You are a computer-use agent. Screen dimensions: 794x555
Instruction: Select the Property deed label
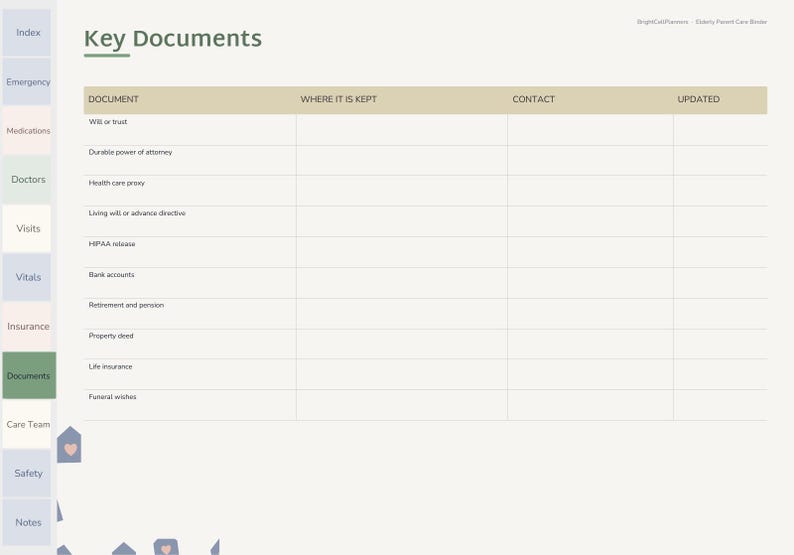[111, 336]
